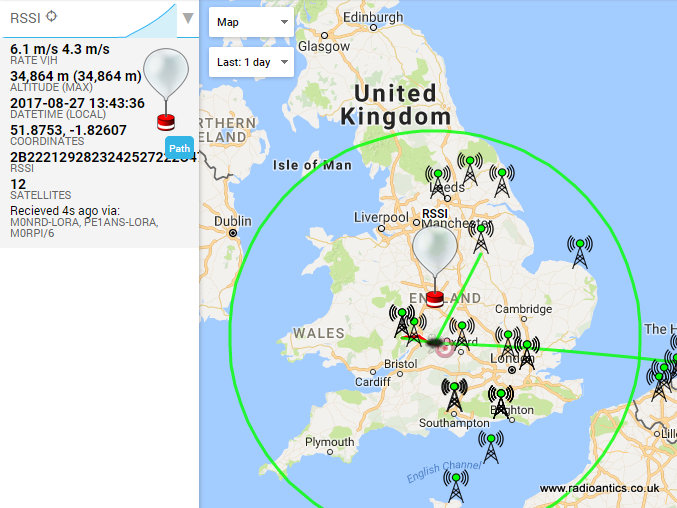Click the receiver tower northeast of Leeds
The image size is (677, 508).
tap(502, 181)
